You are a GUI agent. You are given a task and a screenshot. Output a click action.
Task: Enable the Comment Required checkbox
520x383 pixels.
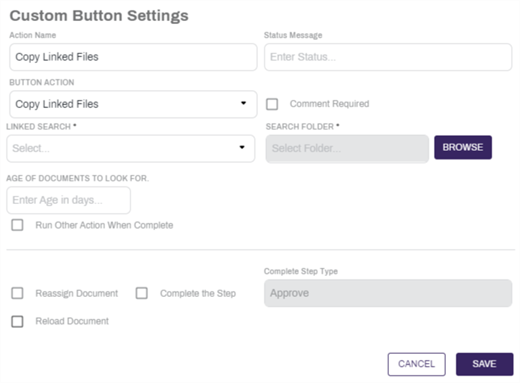pyautogui.click(x=272, y=104)
